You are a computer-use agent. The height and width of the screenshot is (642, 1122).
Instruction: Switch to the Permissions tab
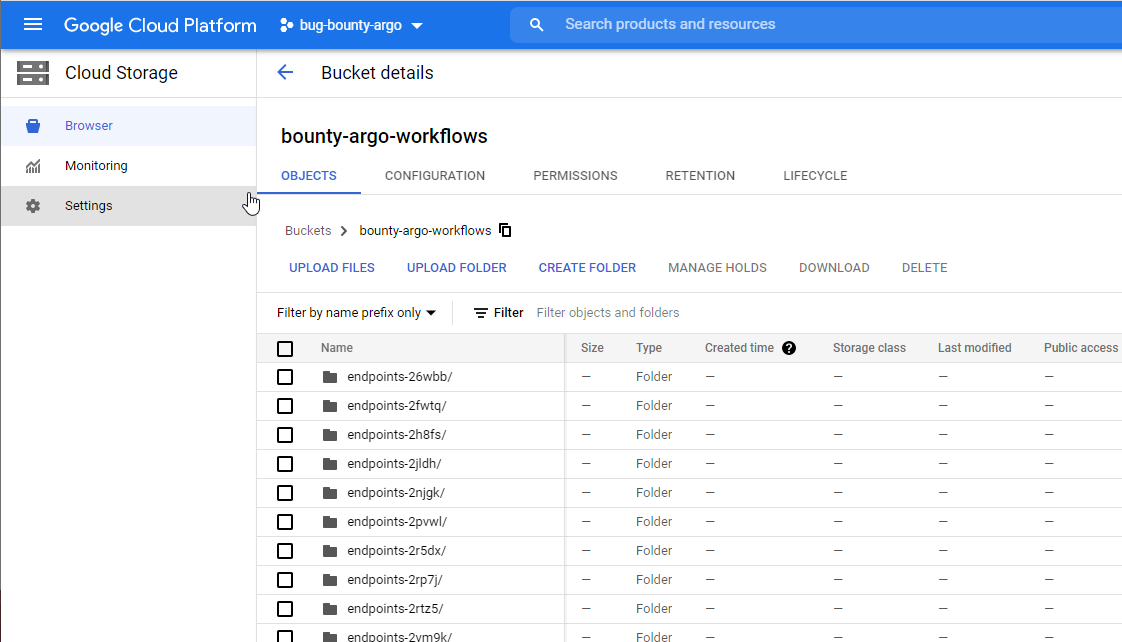click(575, 176)
